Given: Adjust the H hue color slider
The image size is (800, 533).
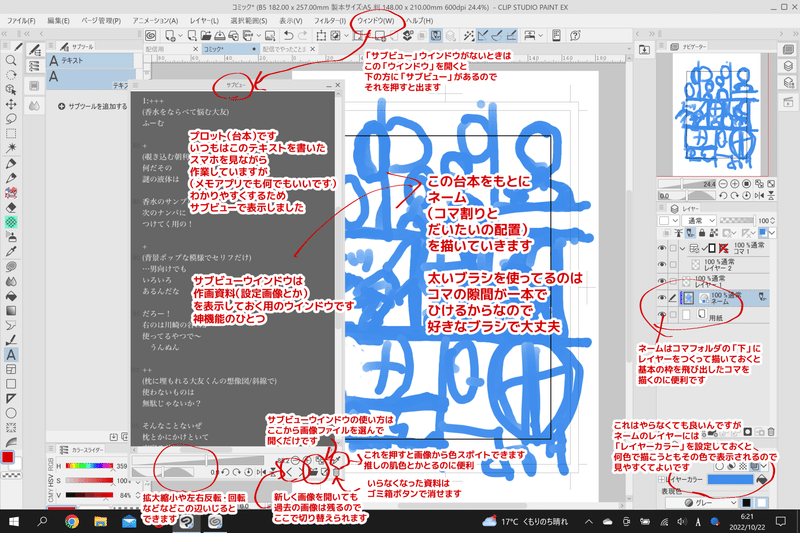Looking at the screenshot, I should tap(89, 466).
